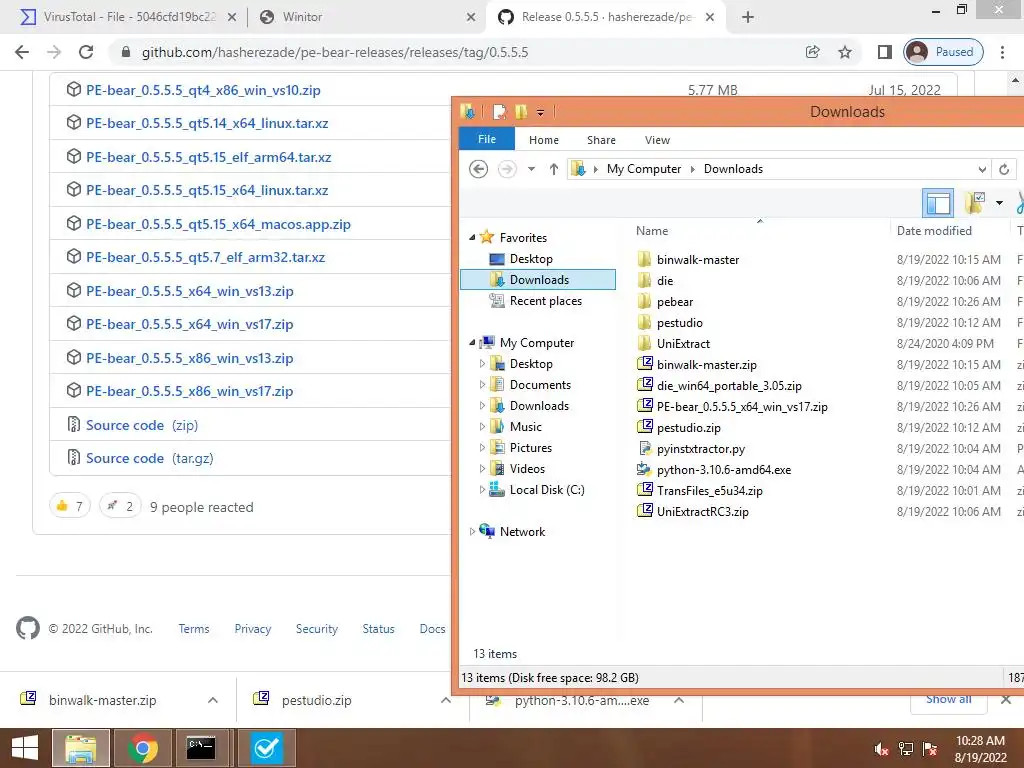This screenshot has height=768, width=1024.
Task: Select UniExtractRC3.zip file
Action: pyautogui.click(x=702, y=511)
